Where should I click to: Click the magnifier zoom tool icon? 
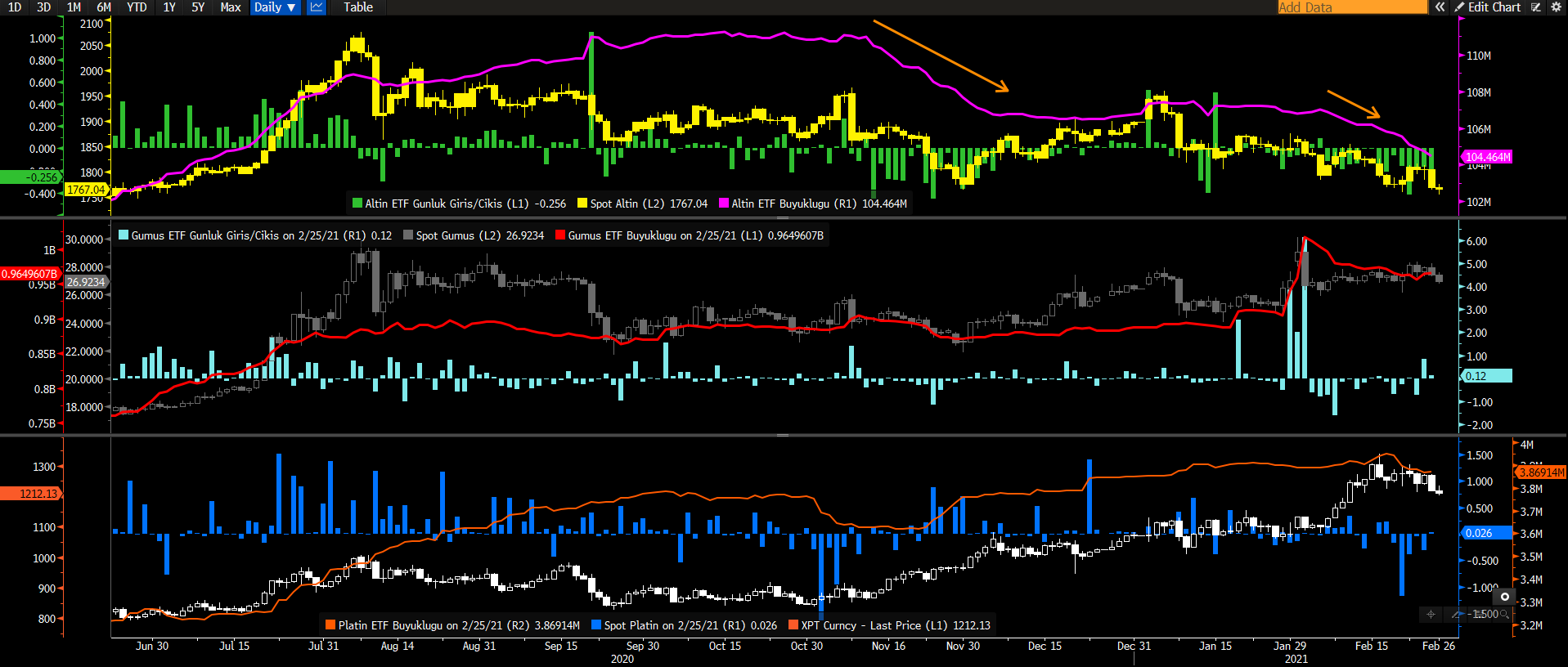1504,614
